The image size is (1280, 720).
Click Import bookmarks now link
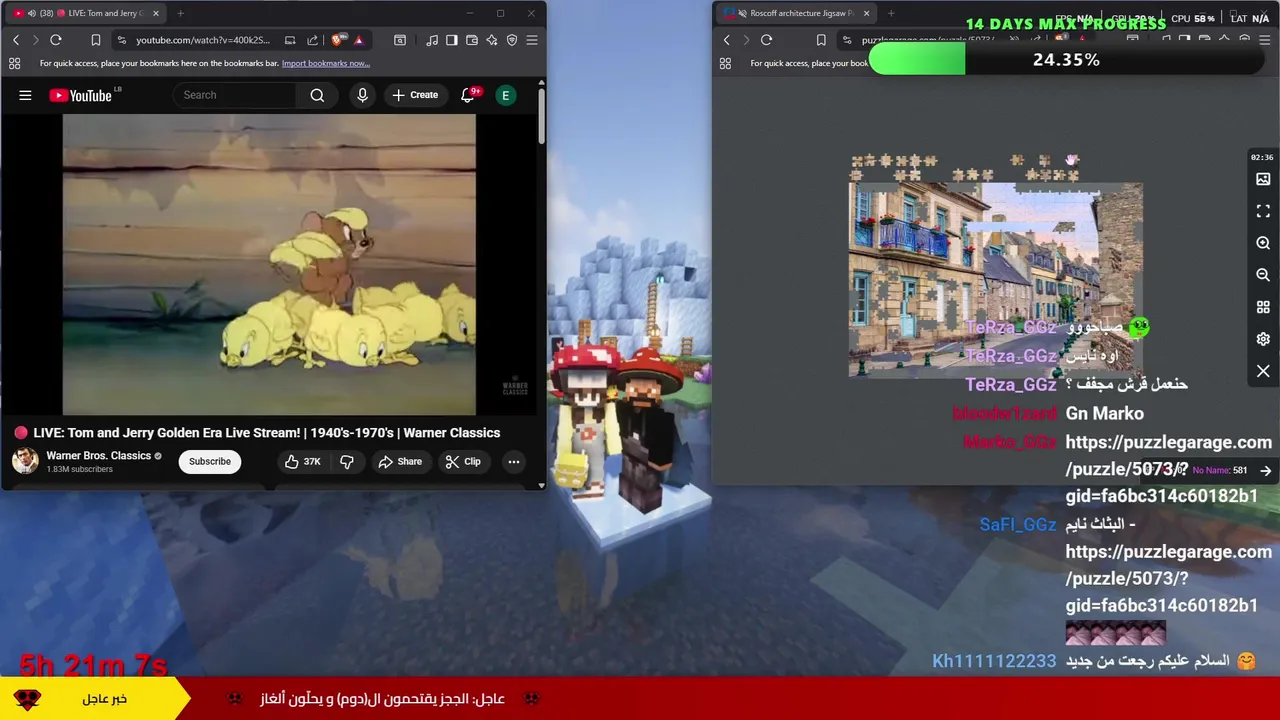(326, 63)
